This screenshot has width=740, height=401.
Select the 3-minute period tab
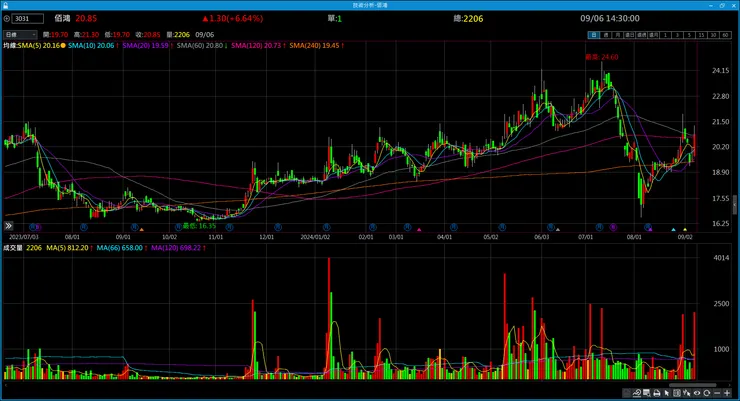(678, 35)
